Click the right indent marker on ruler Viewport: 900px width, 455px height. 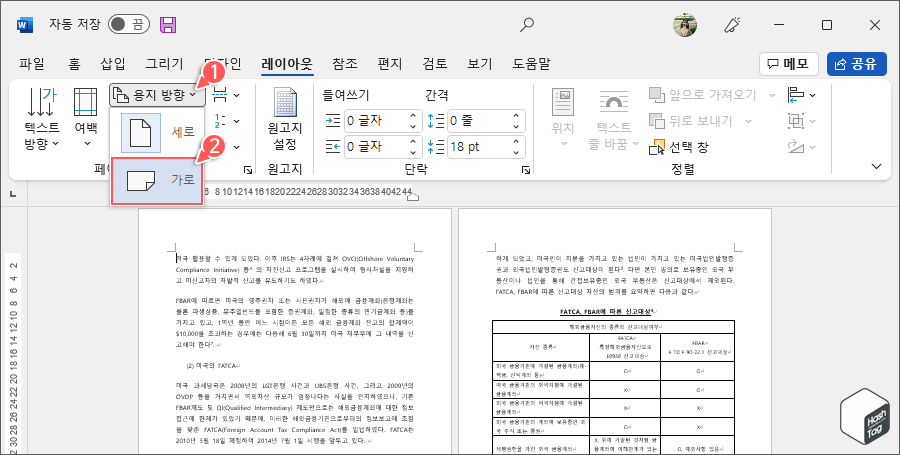412,197
